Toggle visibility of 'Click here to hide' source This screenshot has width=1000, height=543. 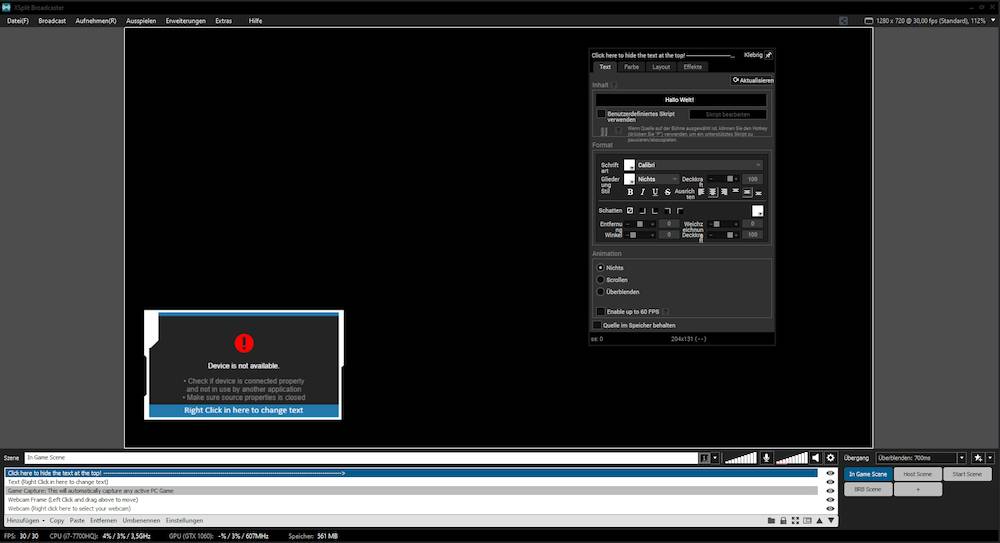(830, 473)
